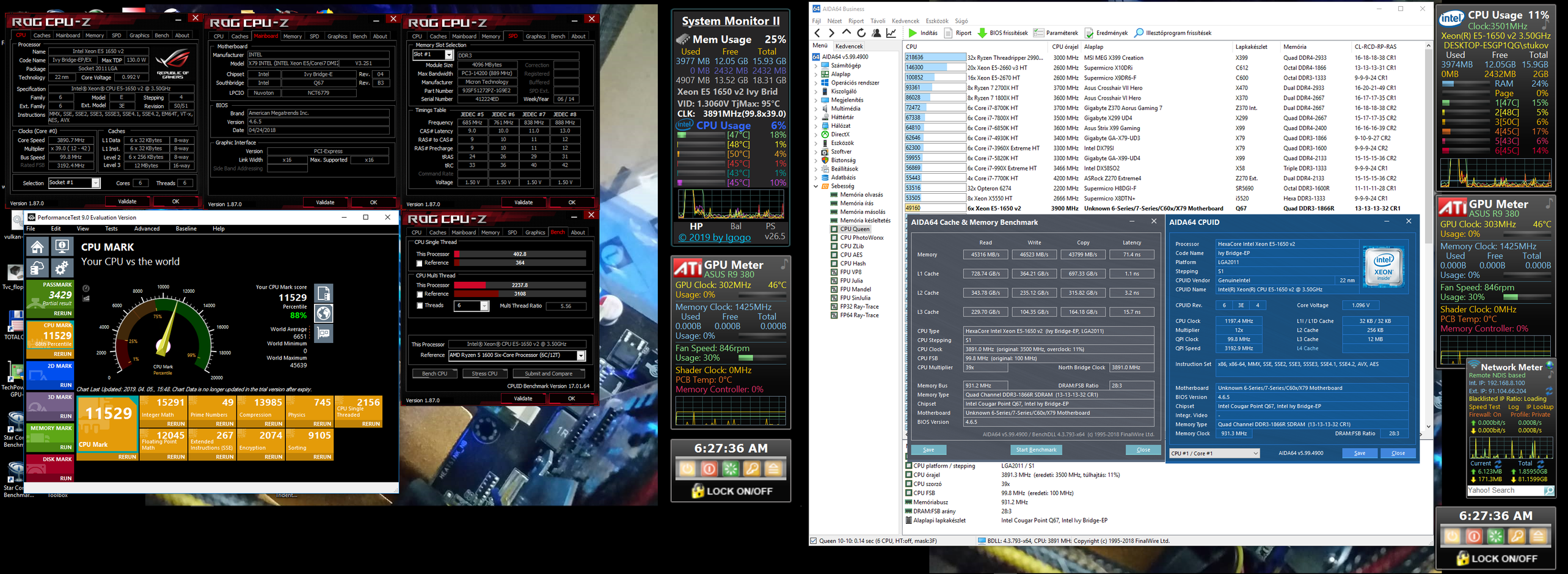Click BIOS frissítések download icon
The width and height of the screenshot is (1568, 574).
tap(982, 33)
